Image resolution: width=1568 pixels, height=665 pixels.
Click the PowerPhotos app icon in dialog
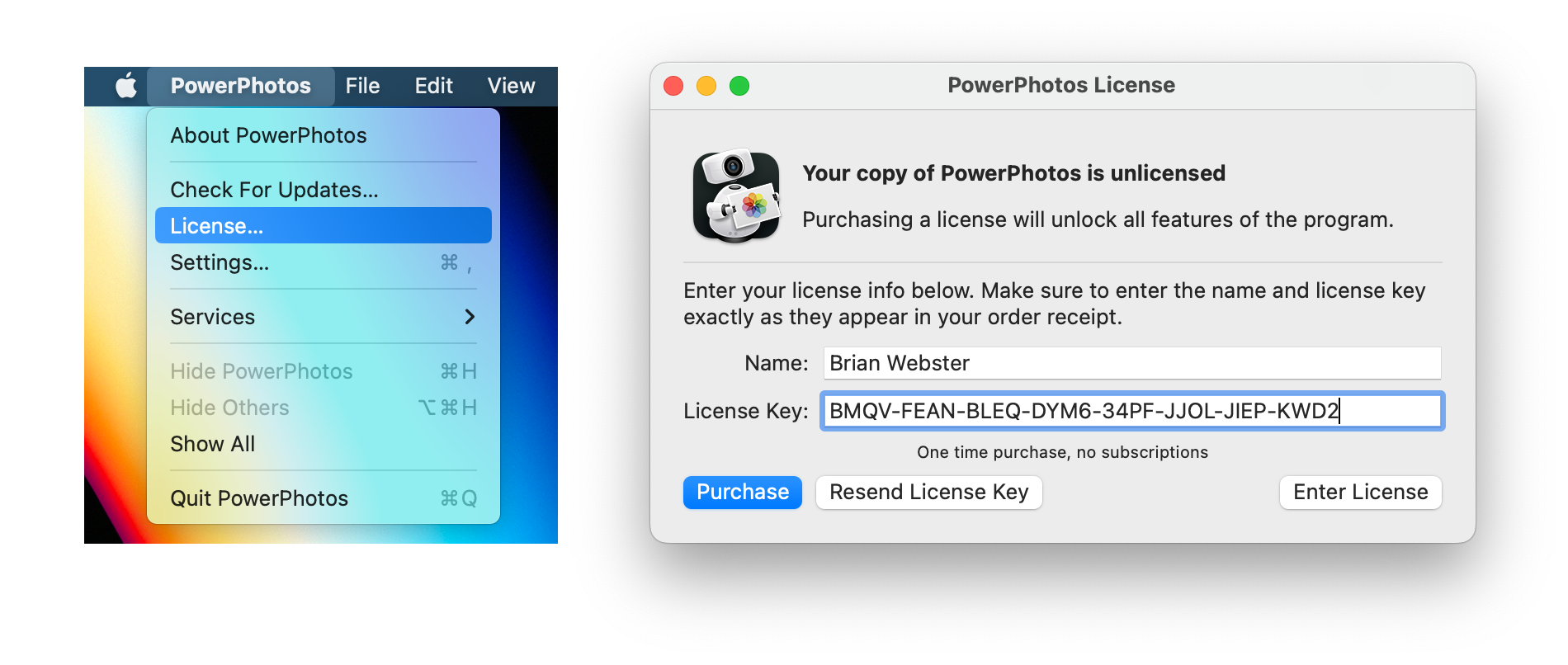(736, 196)
